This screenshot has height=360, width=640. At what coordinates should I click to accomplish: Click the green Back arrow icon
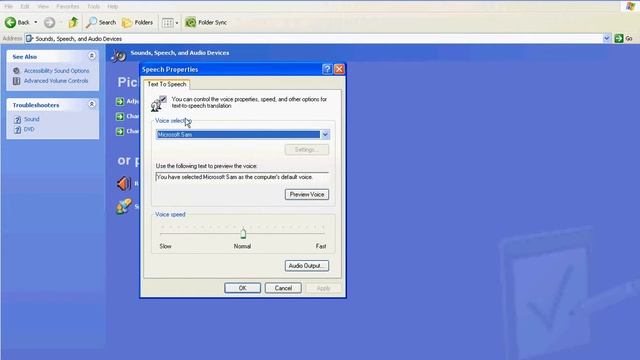10,22
